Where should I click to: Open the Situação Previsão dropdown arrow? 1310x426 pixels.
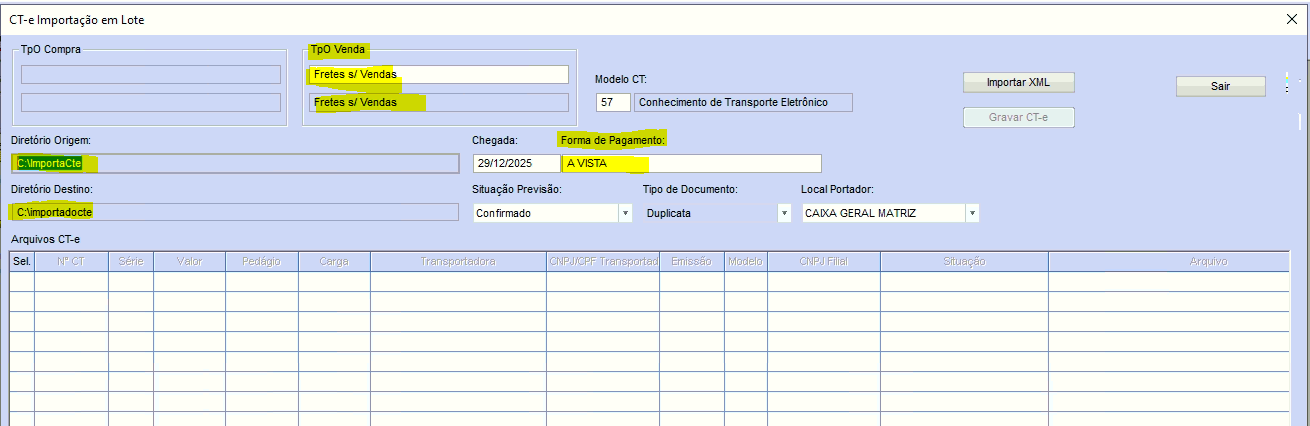(625, 213)
